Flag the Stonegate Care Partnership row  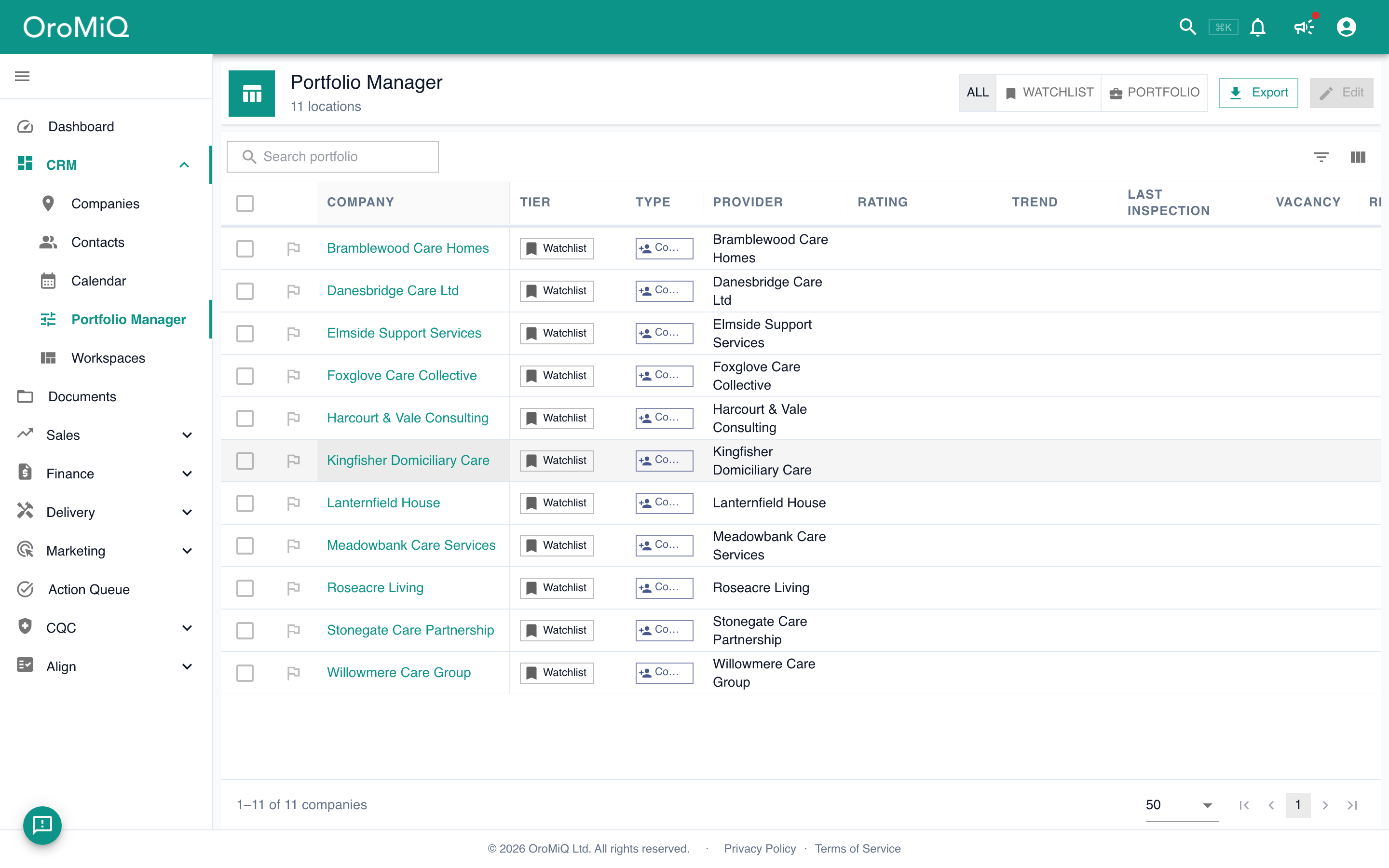293,631
